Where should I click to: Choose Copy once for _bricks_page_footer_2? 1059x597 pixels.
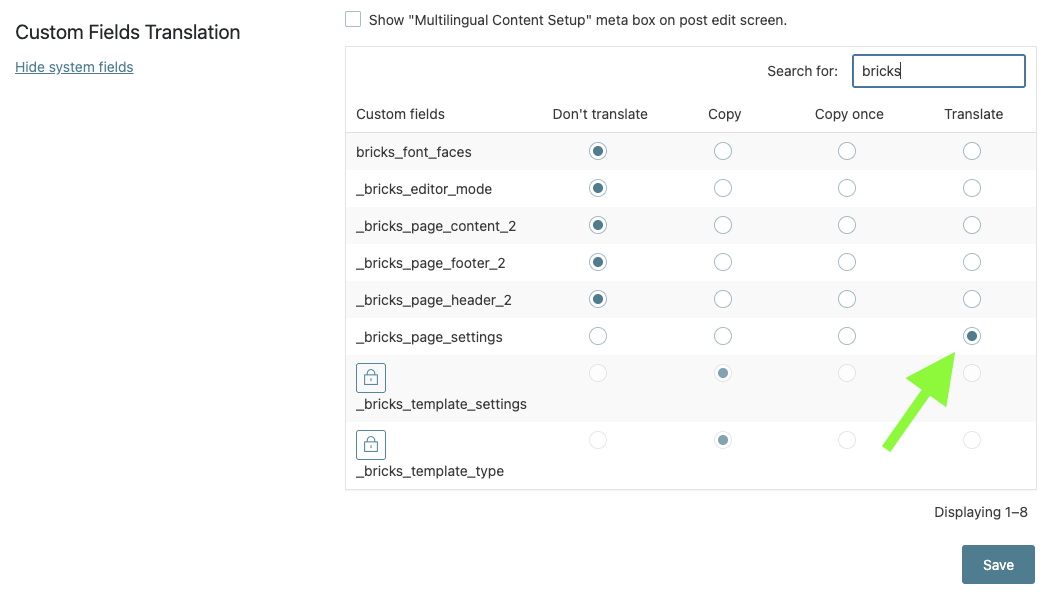coord(847,262)
